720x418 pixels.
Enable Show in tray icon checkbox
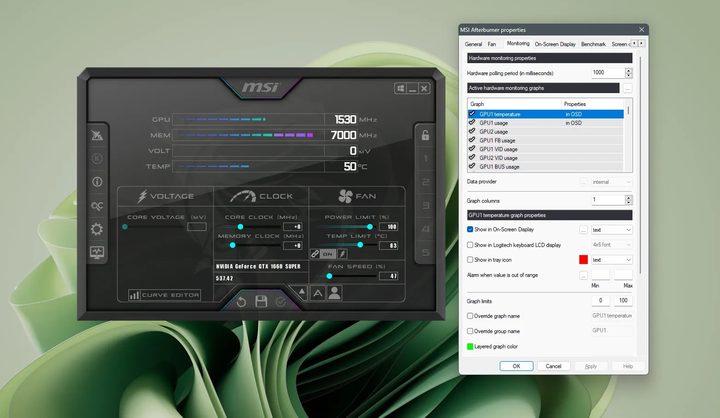tap(471, 259)
